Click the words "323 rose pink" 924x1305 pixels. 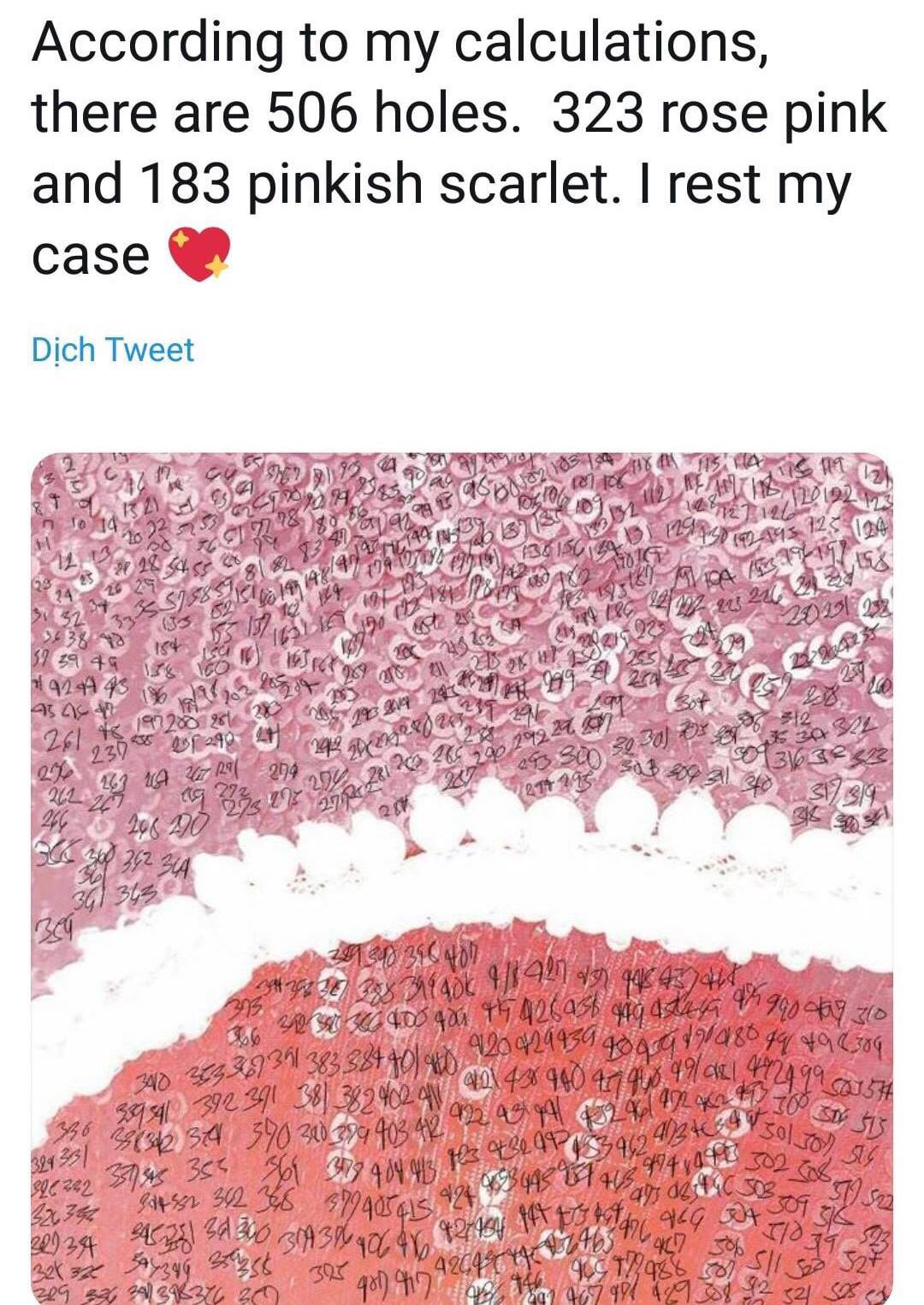(x=720, y=112)
